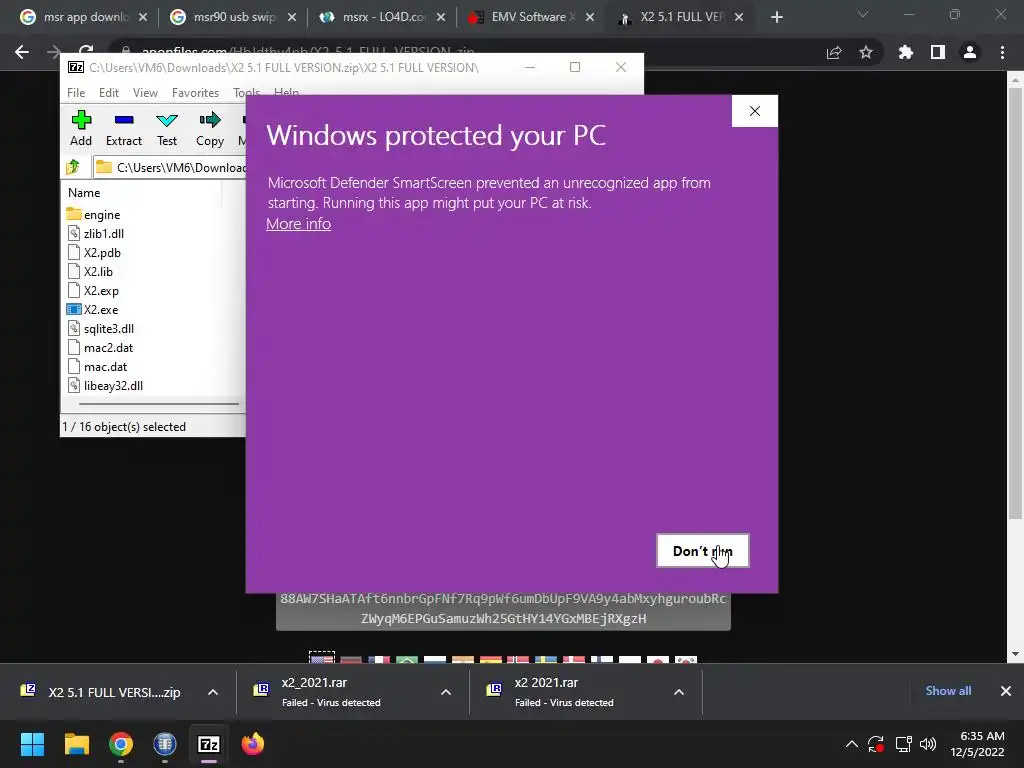Close the EMV Software tab
The image size is (1024, 768).
(x=590, y=18)
